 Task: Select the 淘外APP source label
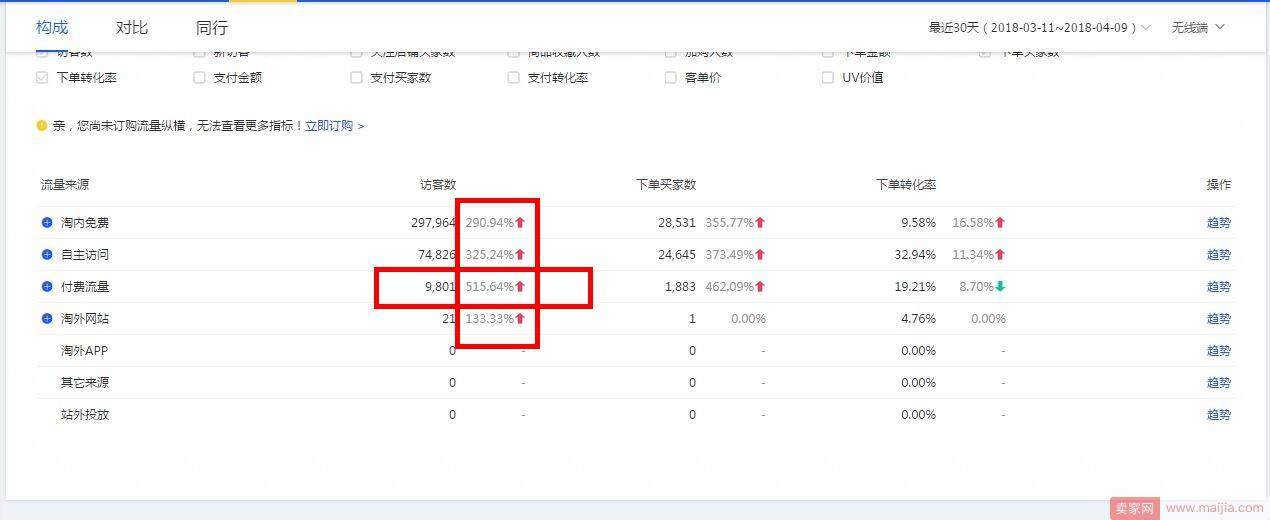pyautogui.click(x=85, y=351)
